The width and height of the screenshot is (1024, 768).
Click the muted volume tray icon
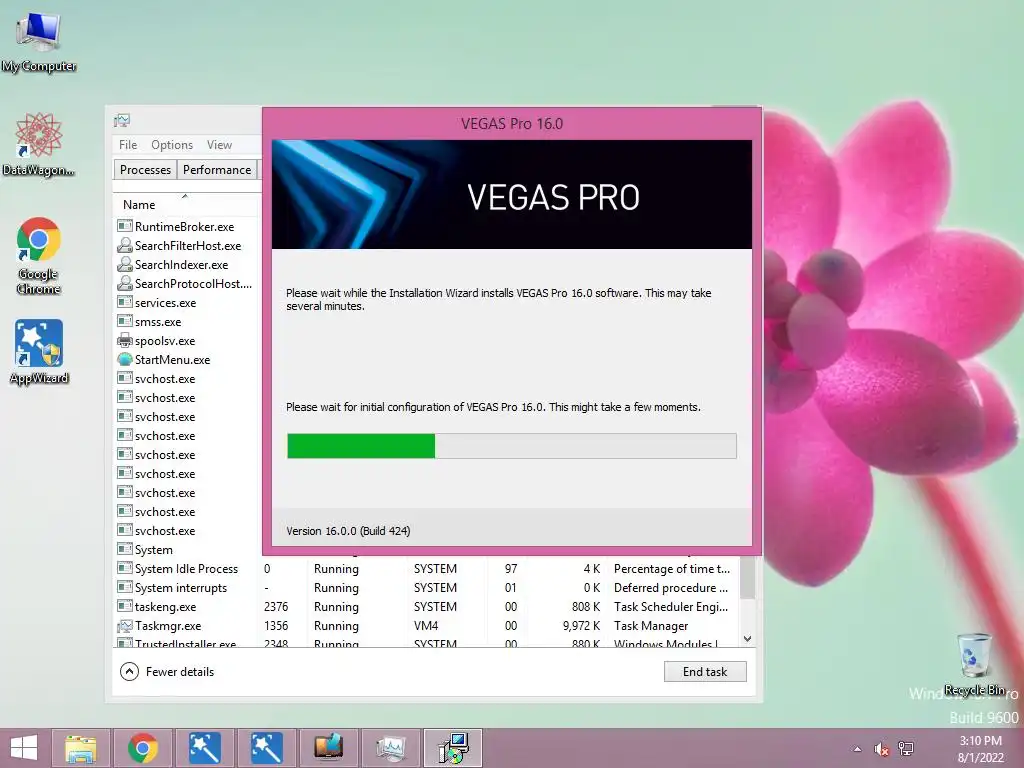[x=882, y=749]
